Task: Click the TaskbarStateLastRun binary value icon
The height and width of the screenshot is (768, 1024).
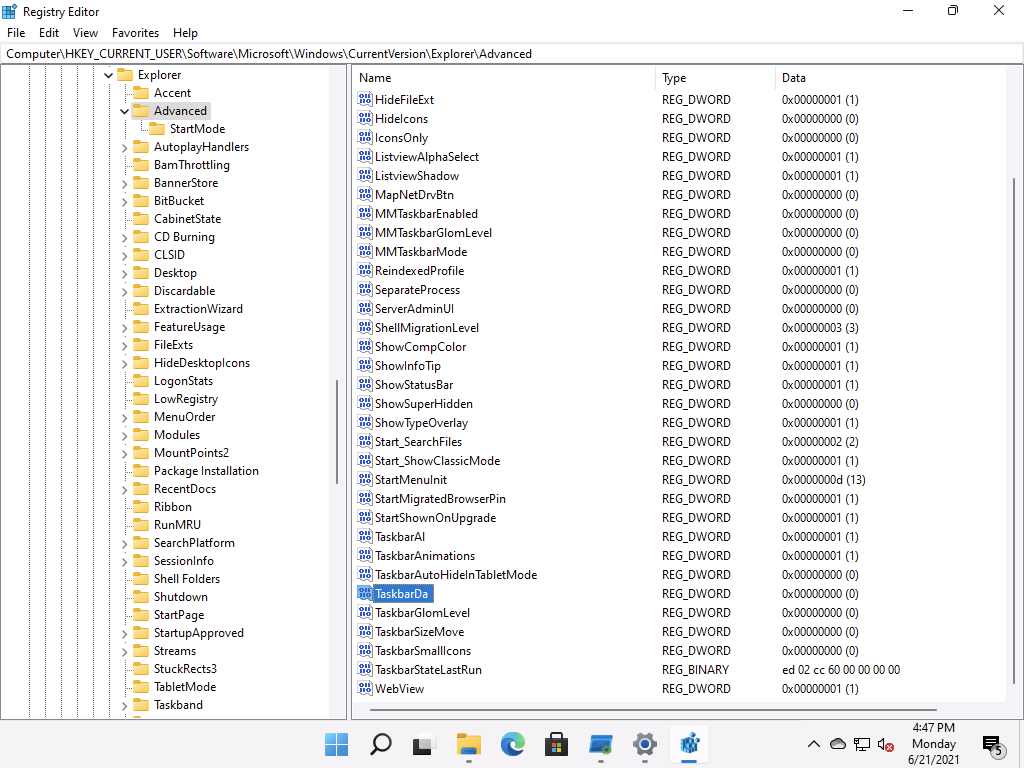Action: (365, 670)
